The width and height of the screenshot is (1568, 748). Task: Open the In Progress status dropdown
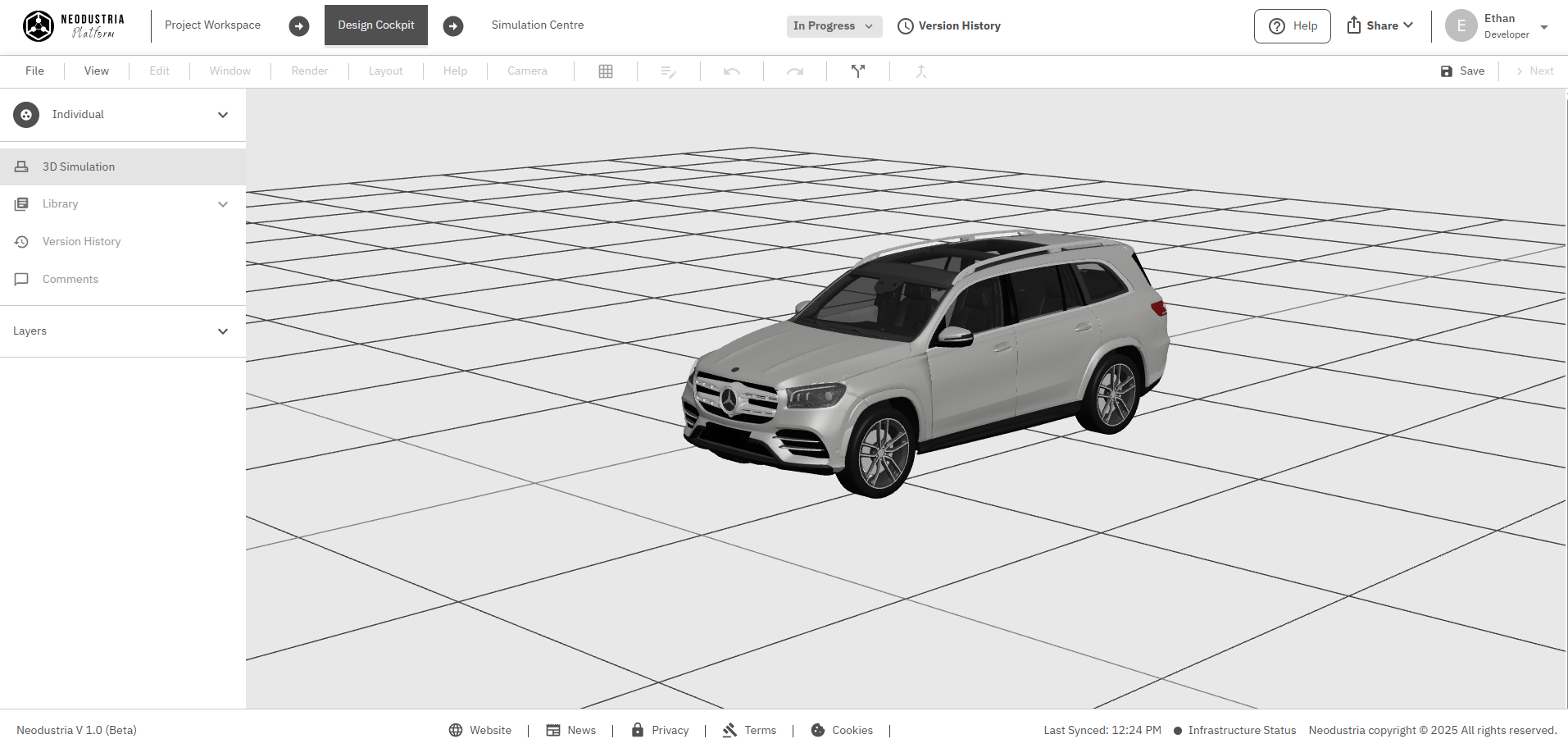834,25
